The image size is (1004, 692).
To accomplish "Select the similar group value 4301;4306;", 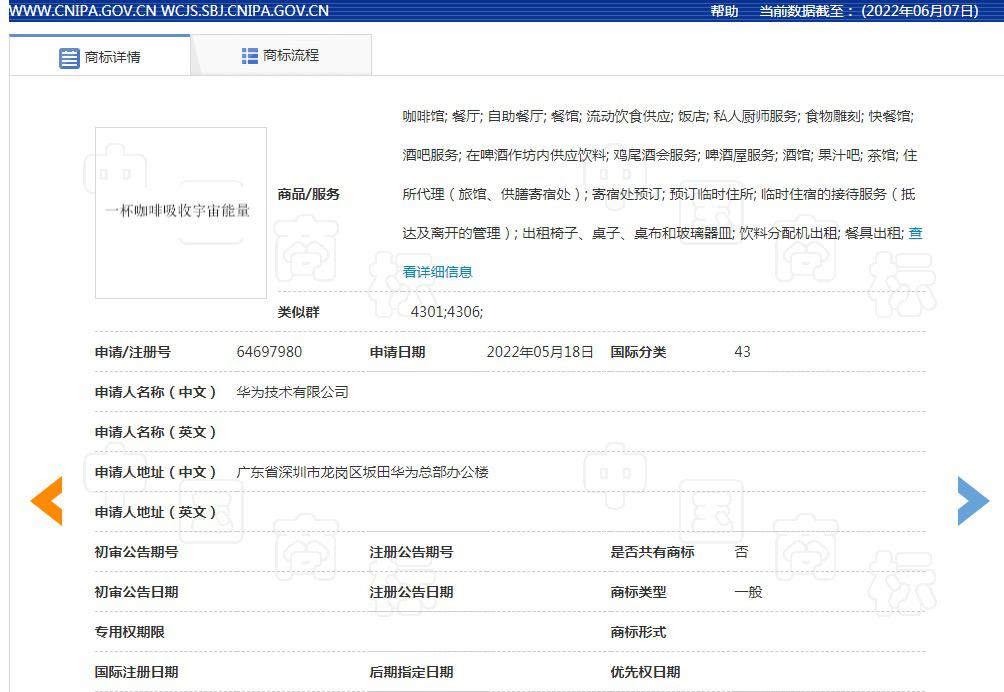I will [447, 312].
